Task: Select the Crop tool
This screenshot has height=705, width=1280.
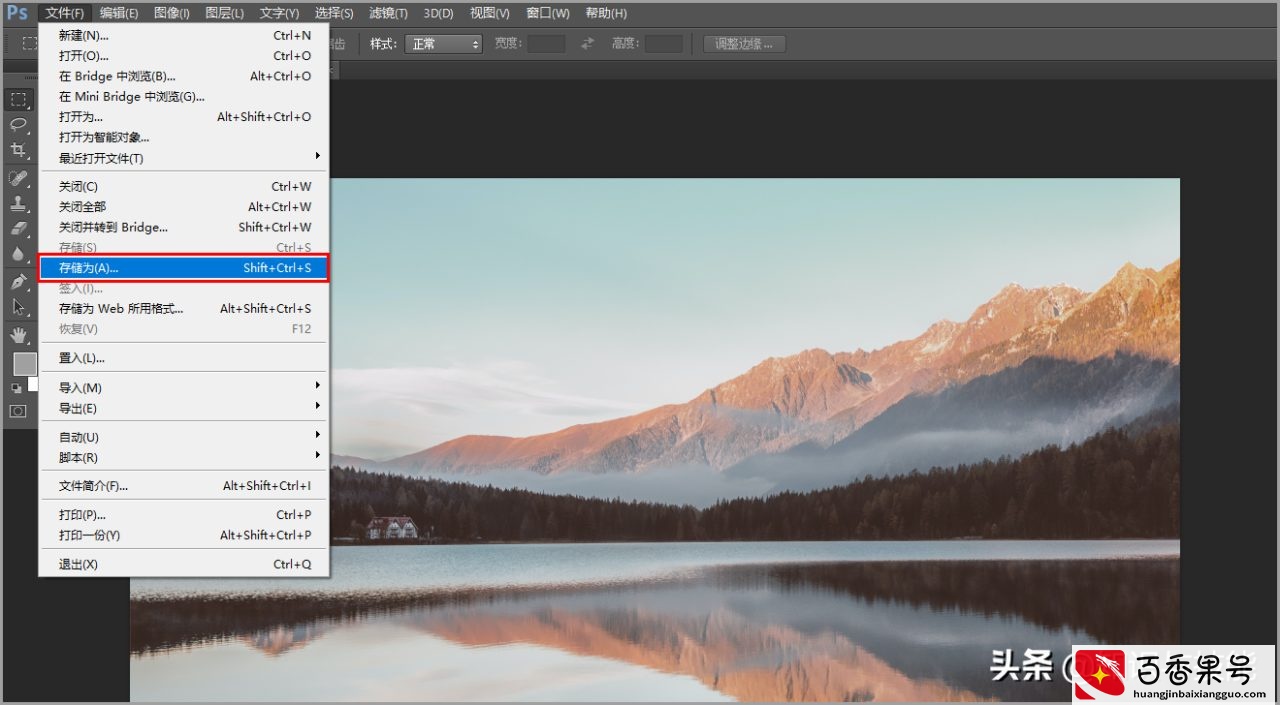Action: 19,150
